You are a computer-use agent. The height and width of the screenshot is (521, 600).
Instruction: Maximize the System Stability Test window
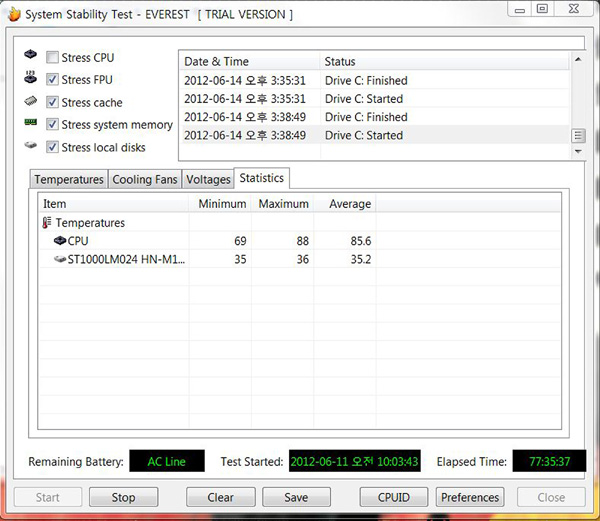coord(543,9)
